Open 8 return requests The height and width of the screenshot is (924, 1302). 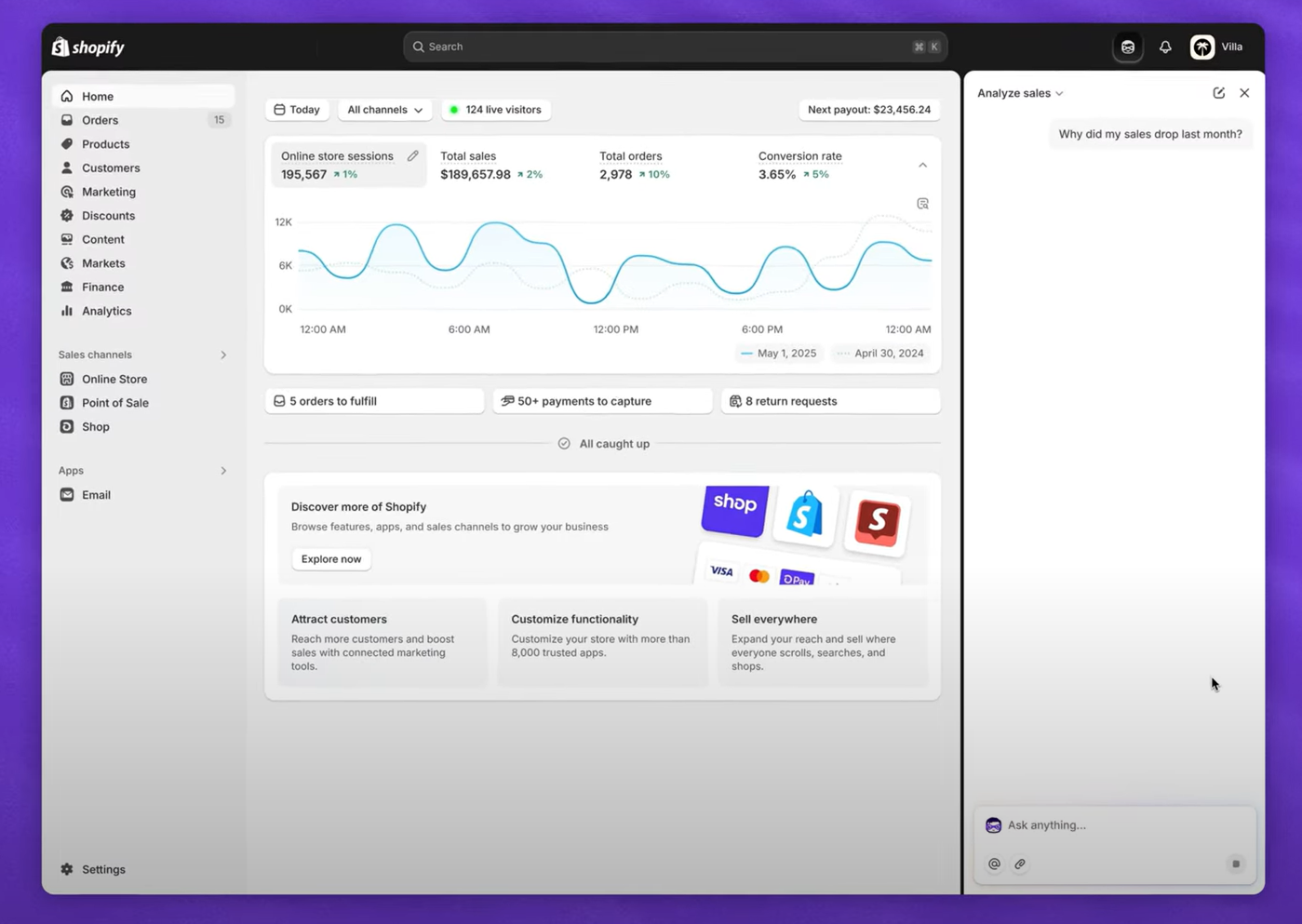pos(831,401)
